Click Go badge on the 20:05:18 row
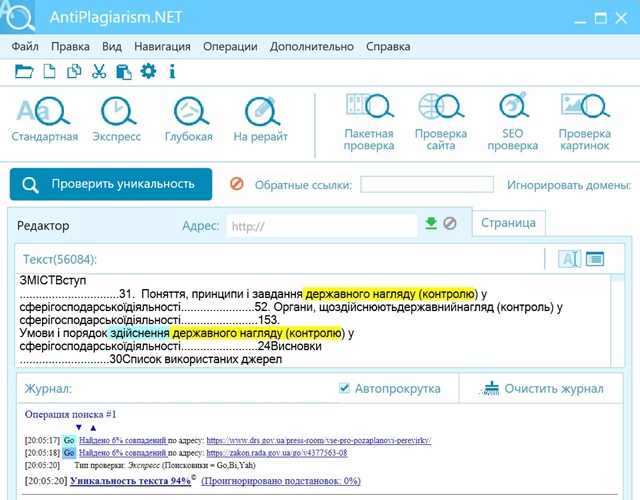The image size is (640, 500). (69, 453)
